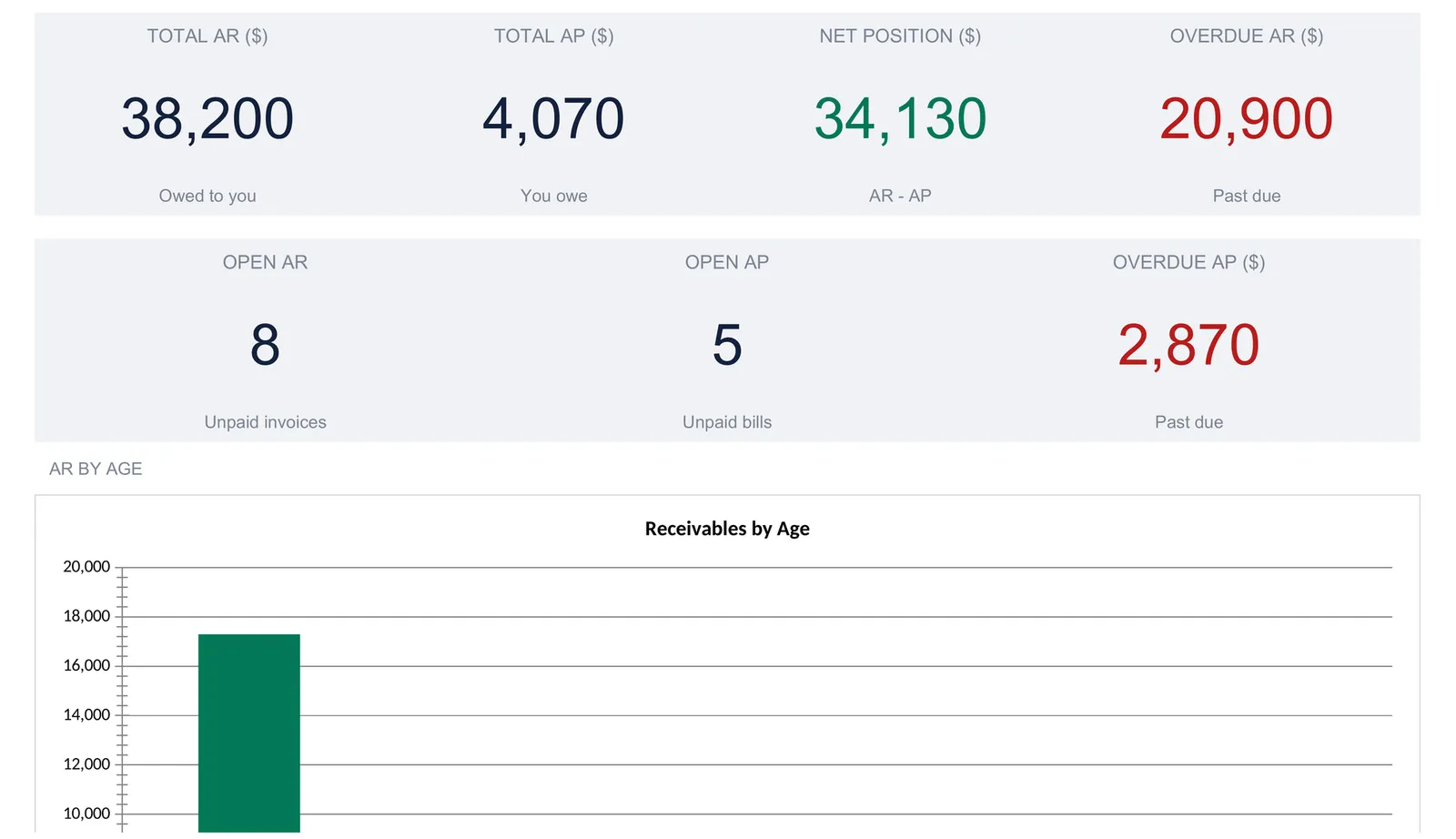Click the 20,000 axis label
1456x839 pixels.
click(x=86, y=567)
